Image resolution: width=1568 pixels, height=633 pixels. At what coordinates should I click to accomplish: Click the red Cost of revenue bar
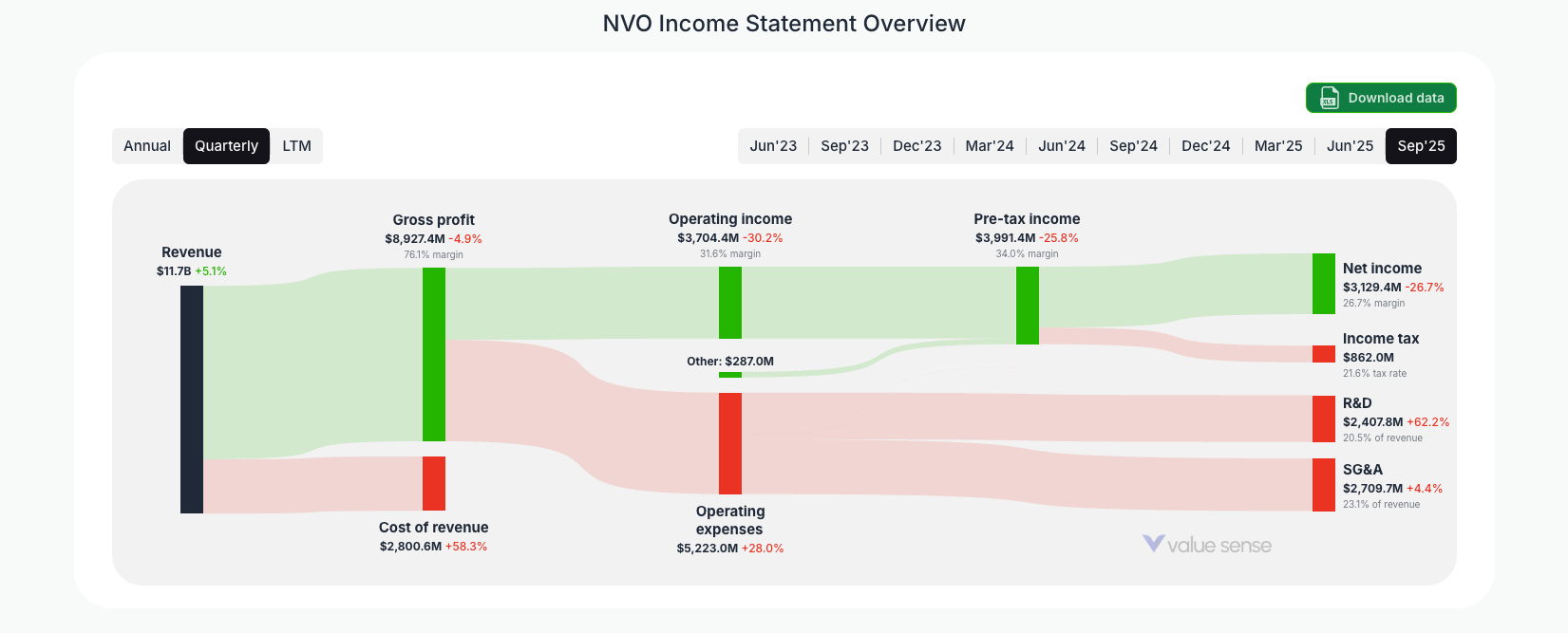point(434,483)
